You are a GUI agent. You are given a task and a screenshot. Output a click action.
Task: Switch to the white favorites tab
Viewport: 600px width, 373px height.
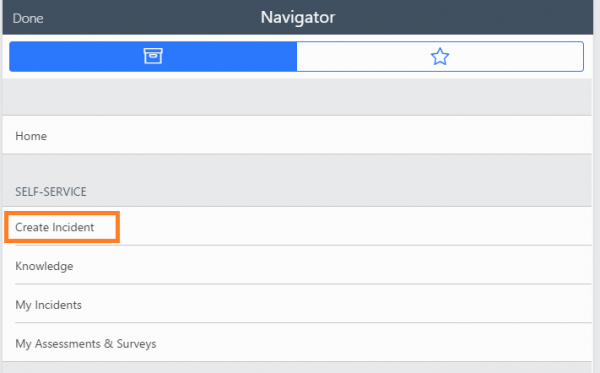[440, 57]
